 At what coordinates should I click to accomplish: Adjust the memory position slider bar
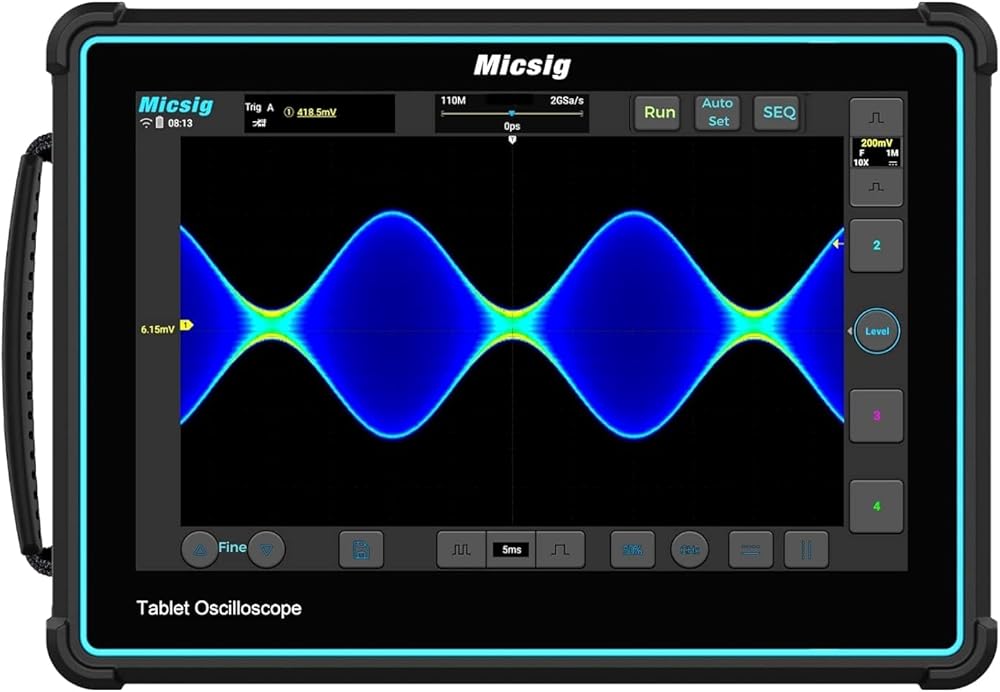tap(511, 114)
